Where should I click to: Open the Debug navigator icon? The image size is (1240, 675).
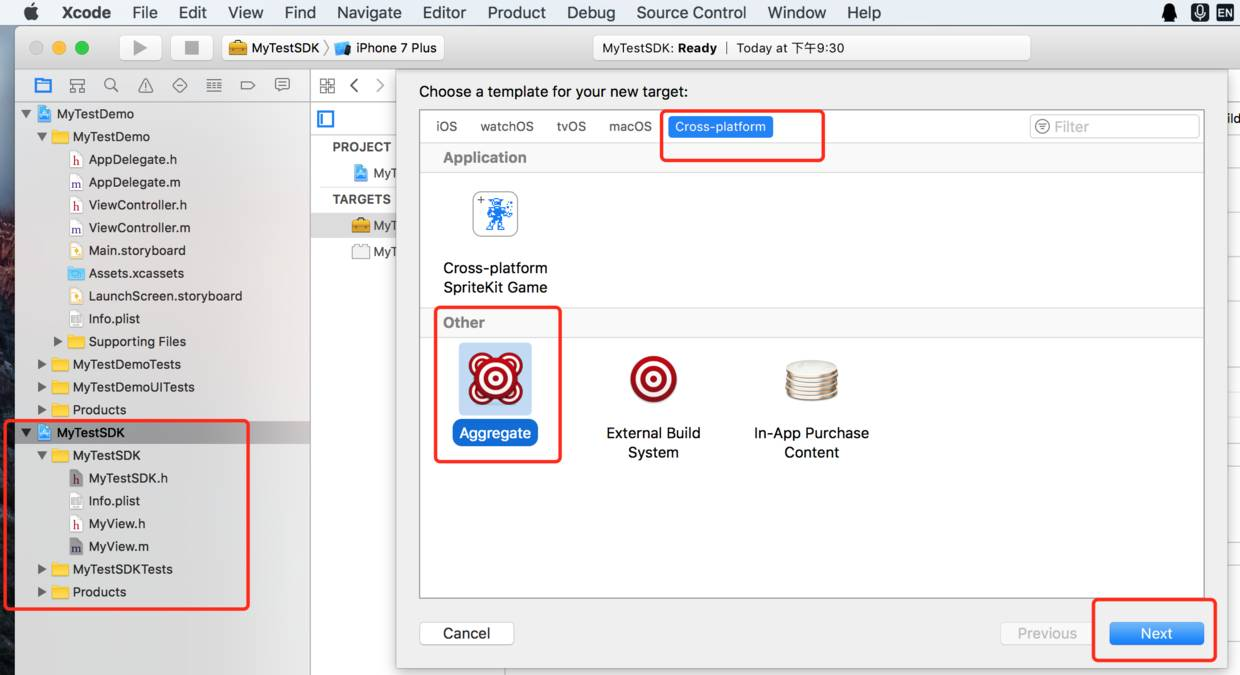(x=214, y=86)
